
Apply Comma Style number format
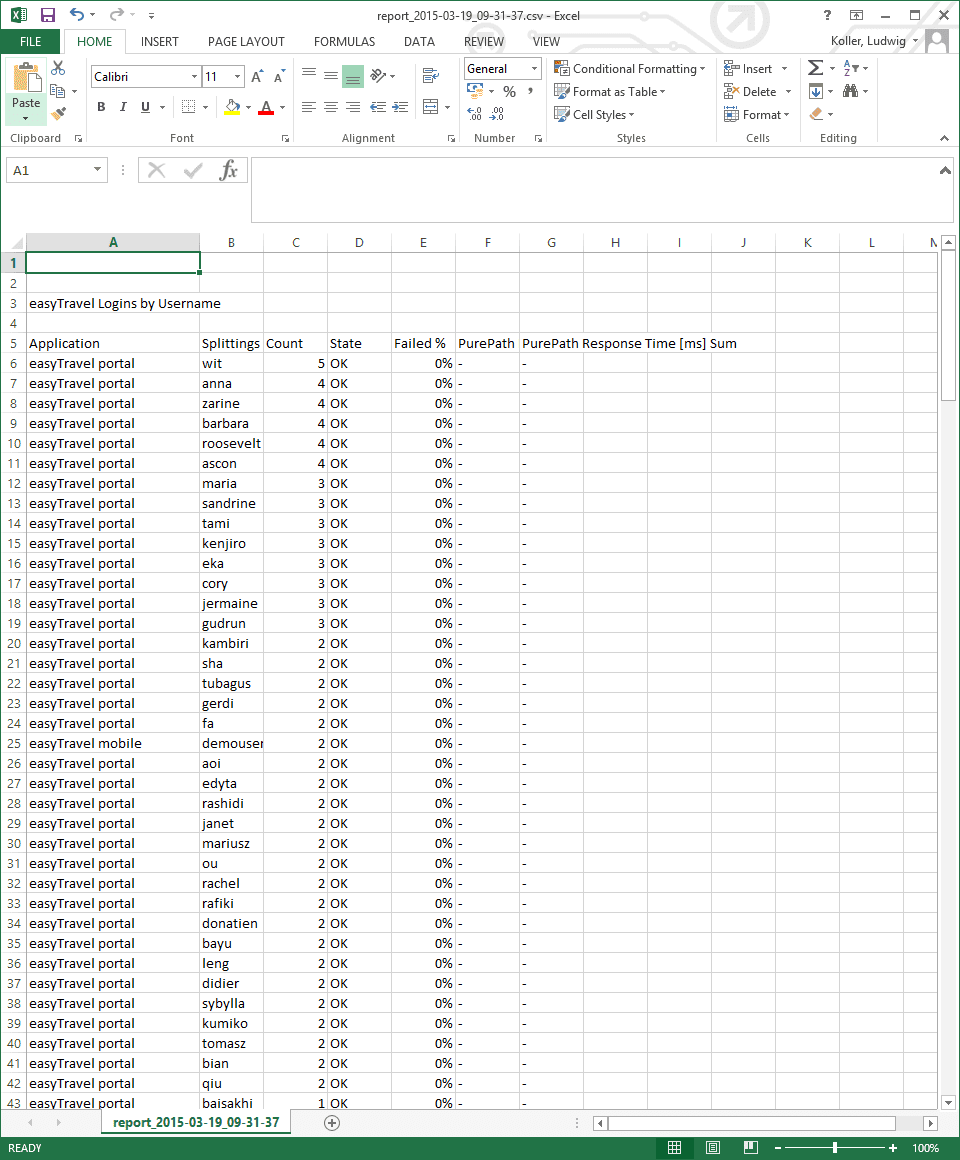click(x=530, y=92)
